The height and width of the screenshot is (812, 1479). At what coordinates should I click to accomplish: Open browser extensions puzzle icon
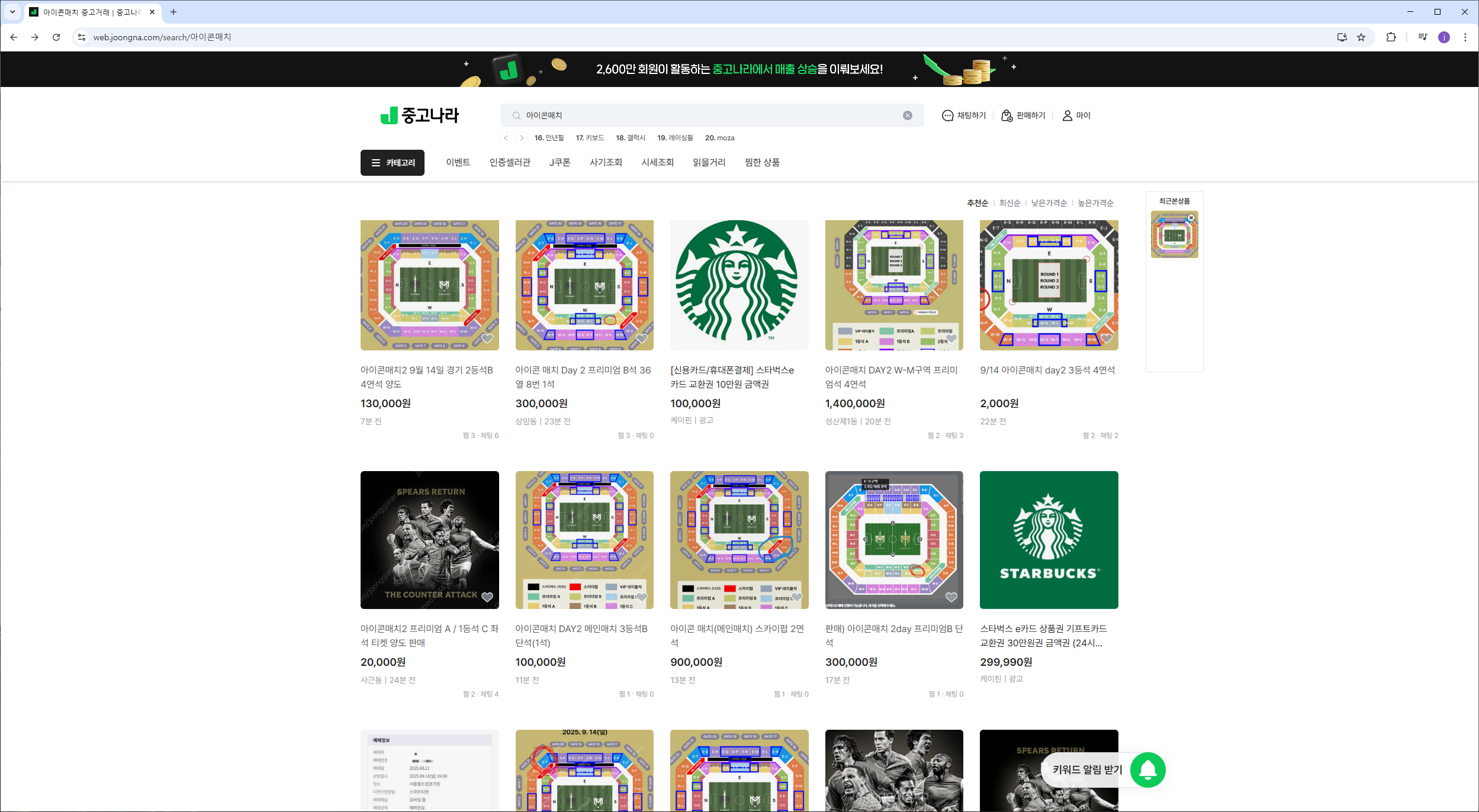coord(1391,37)
